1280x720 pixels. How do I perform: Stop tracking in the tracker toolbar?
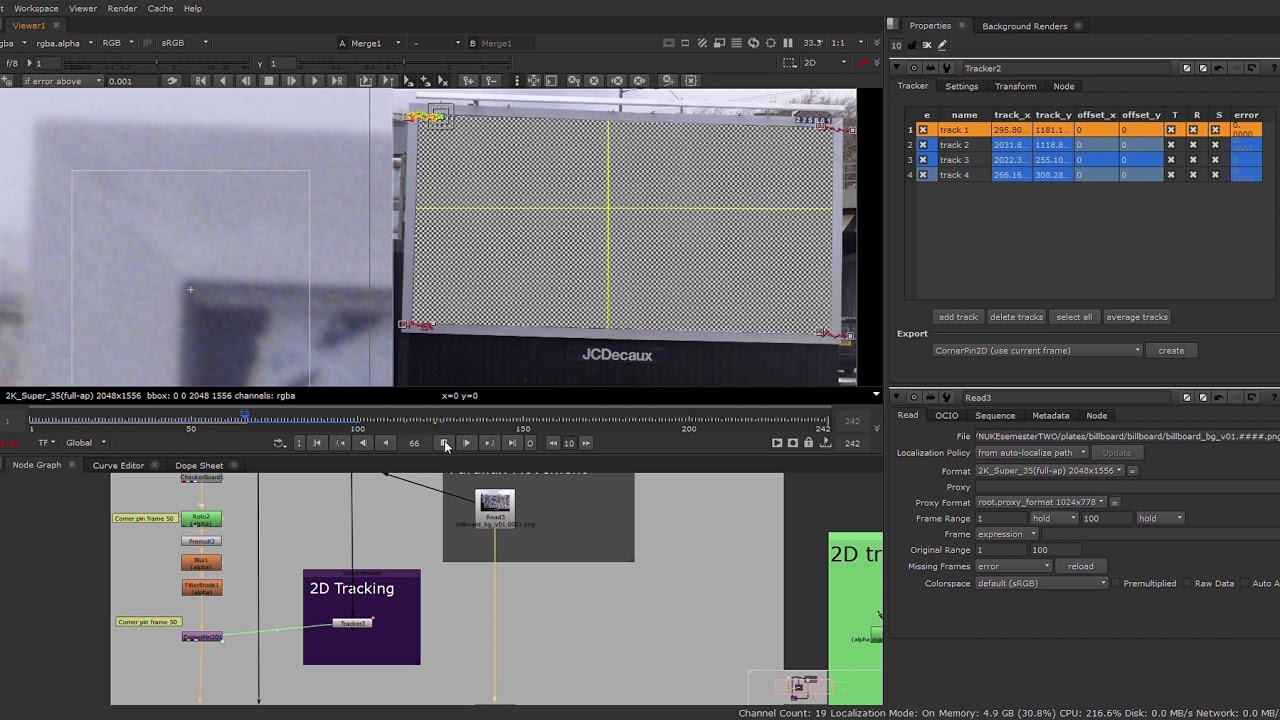coord(268,81)
